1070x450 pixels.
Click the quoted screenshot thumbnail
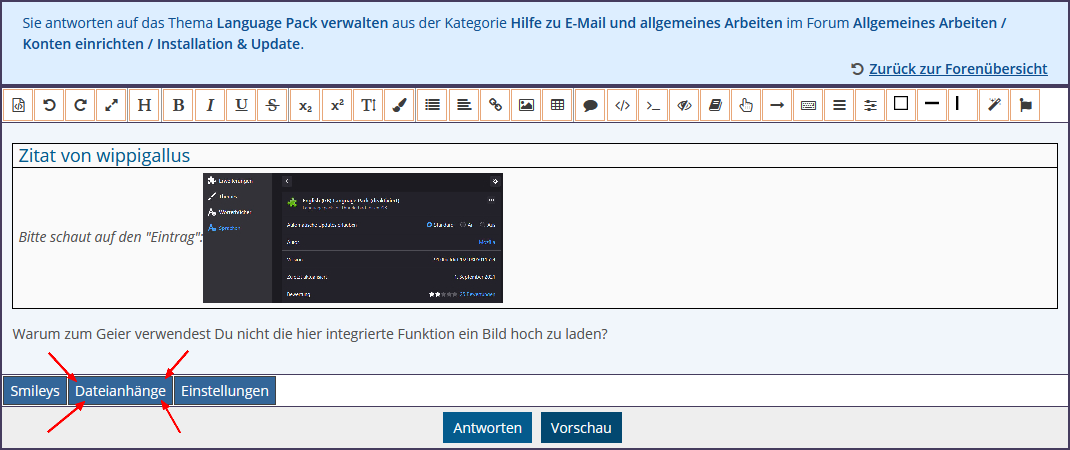coord(353,238)
